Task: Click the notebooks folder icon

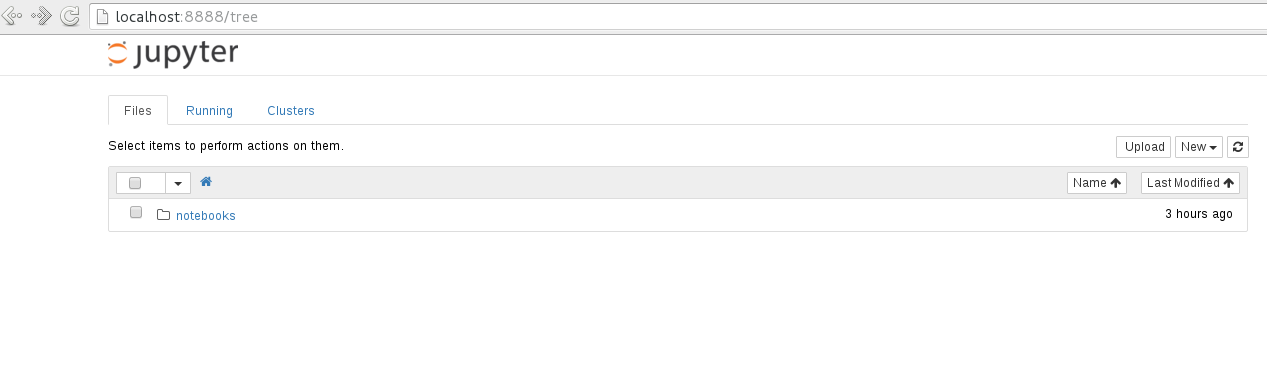Action: point(164,214)
